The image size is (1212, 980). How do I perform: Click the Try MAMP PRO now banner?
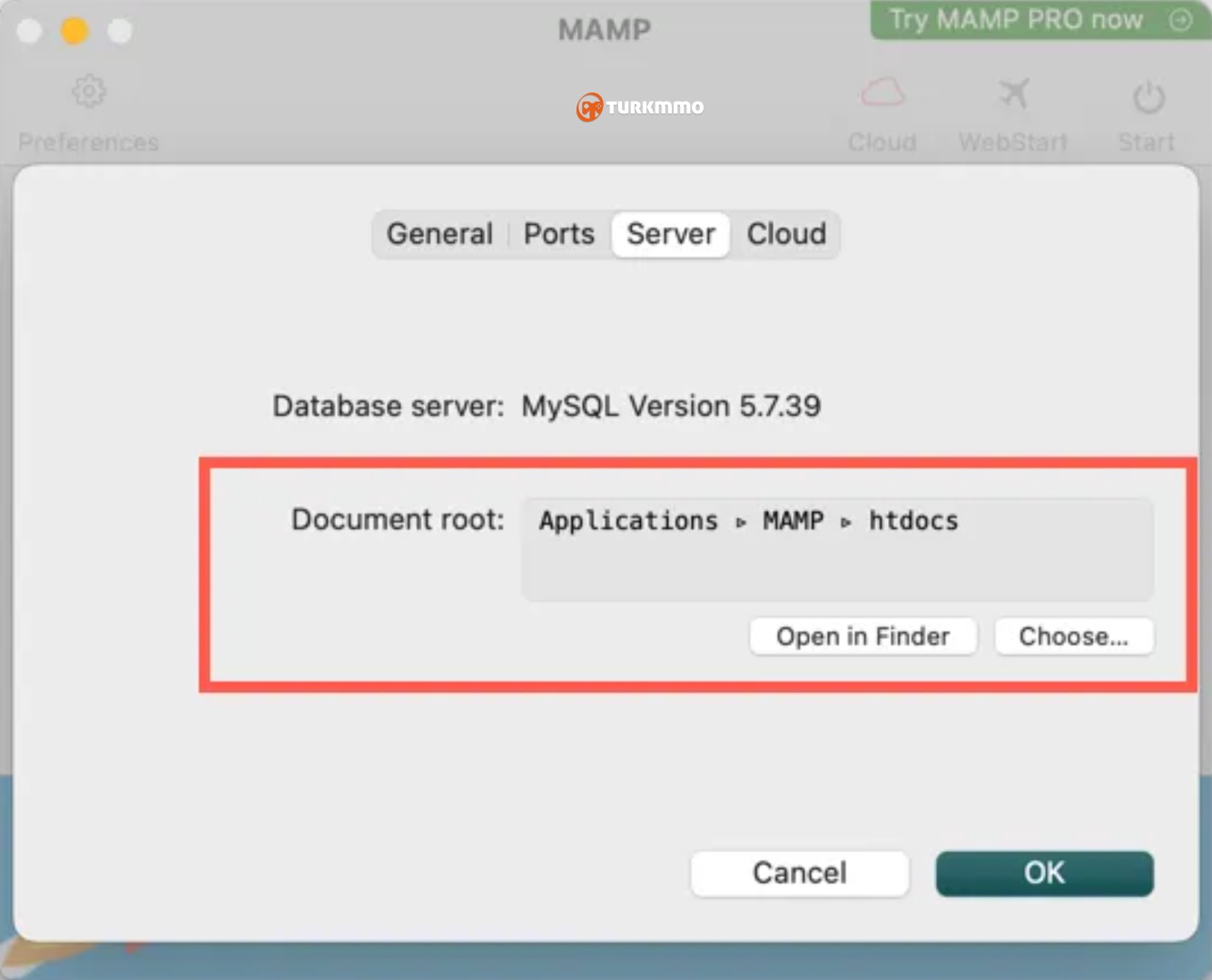pyautogui.click(x=1040, y=19)
